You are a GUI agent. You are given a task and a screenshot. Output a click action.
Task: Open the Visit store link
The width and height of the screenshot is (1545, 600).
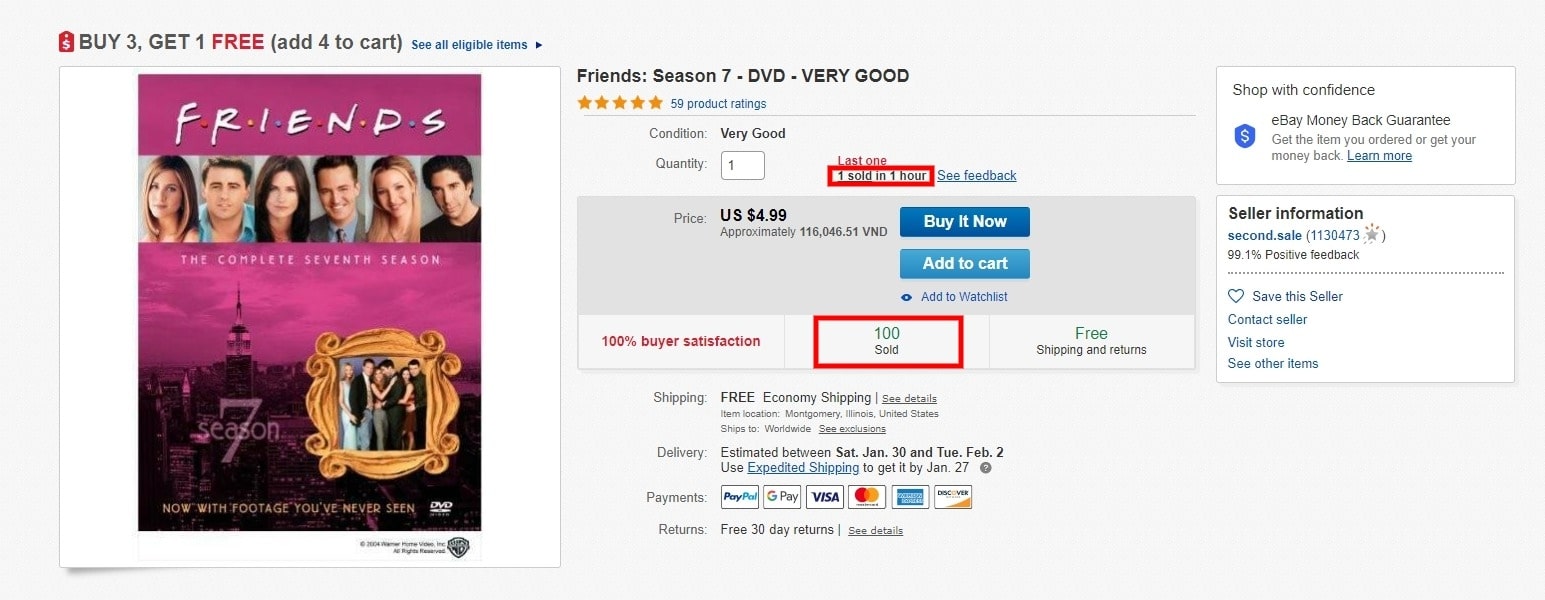pos(1256,342)
